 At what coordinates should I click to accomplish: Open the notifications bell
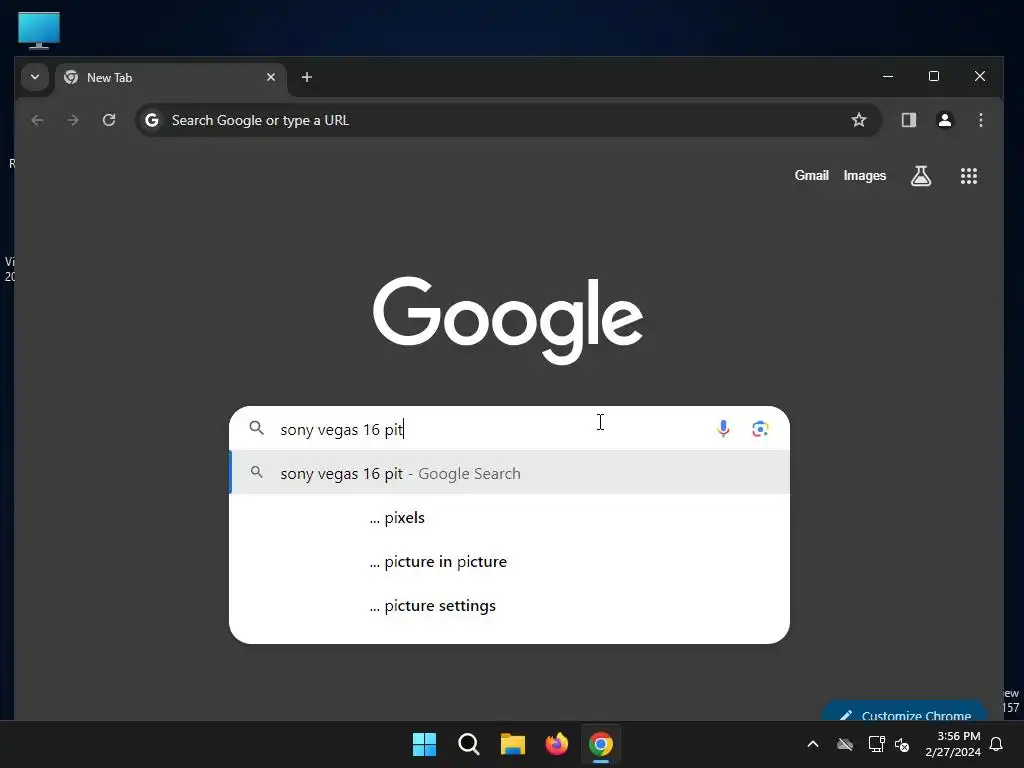pyautogui.click(x=996, y=744)
